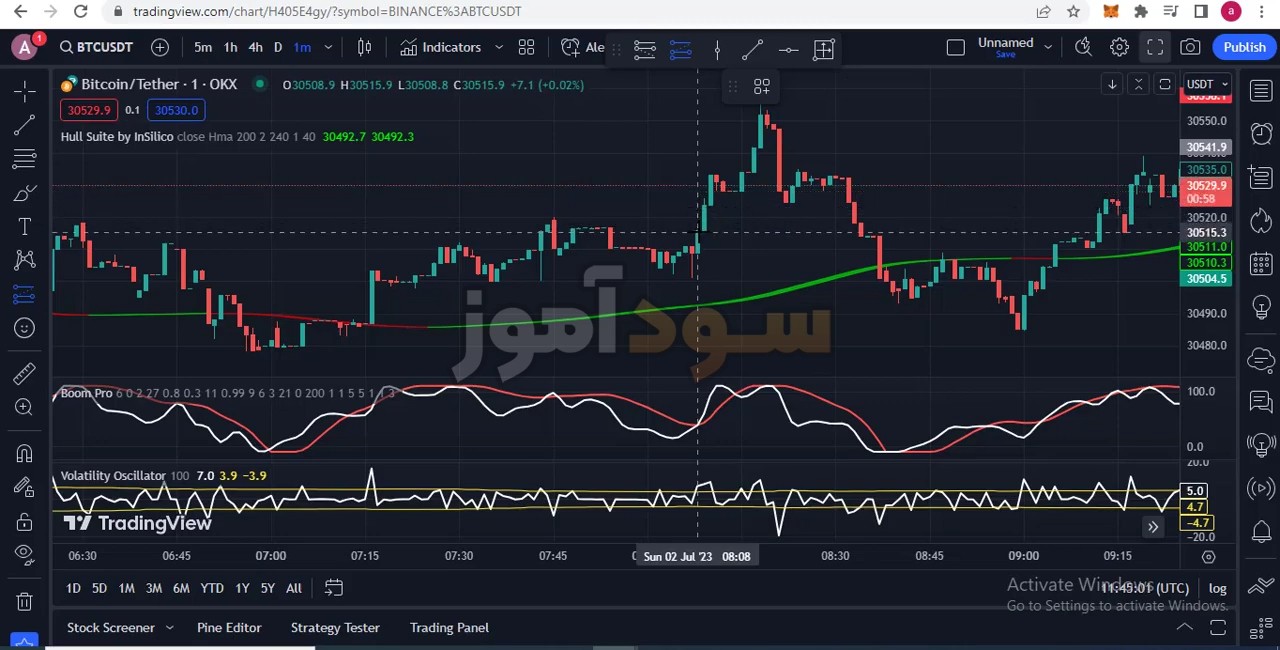Open the Indicators dialog
The image size is (1280, 650).
441,47
